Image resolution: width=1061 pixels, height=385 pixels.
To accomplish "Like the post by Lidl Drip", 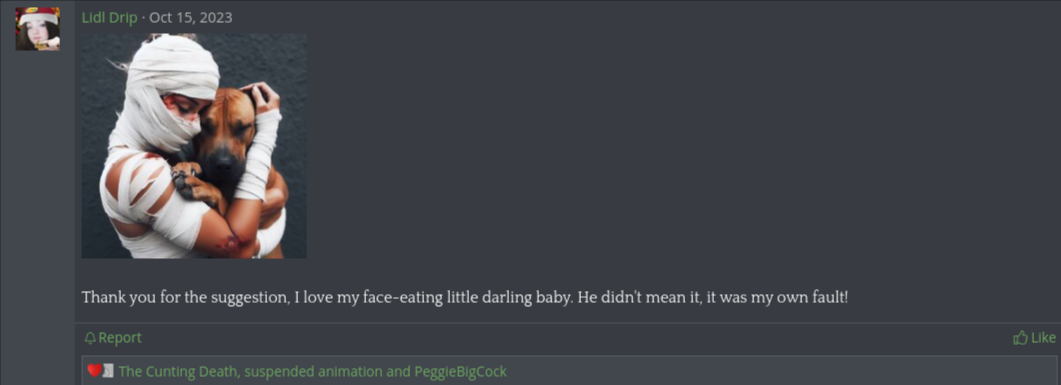I will pos(1035,338).
